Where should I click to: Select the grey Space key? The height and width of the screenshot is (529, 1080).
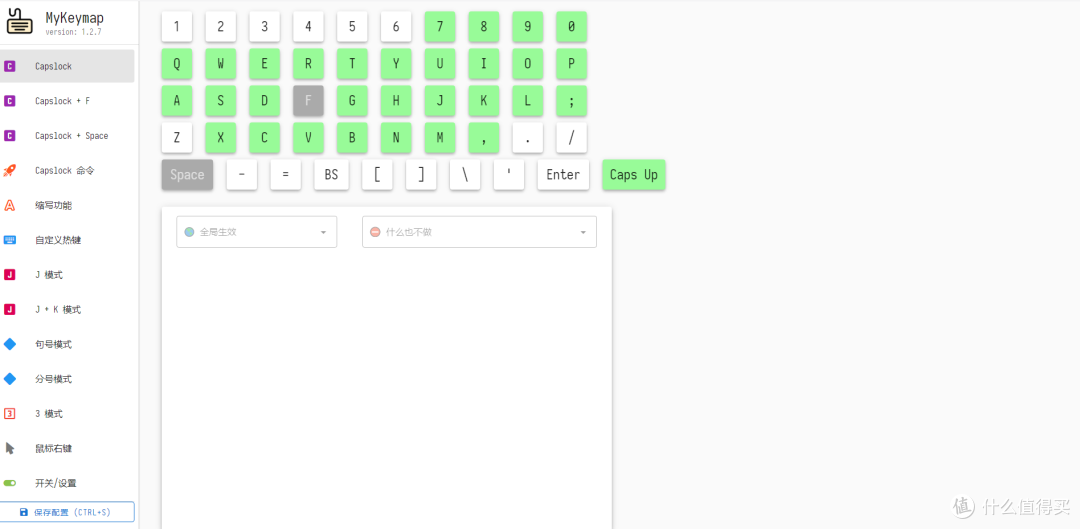click(187, 175)
